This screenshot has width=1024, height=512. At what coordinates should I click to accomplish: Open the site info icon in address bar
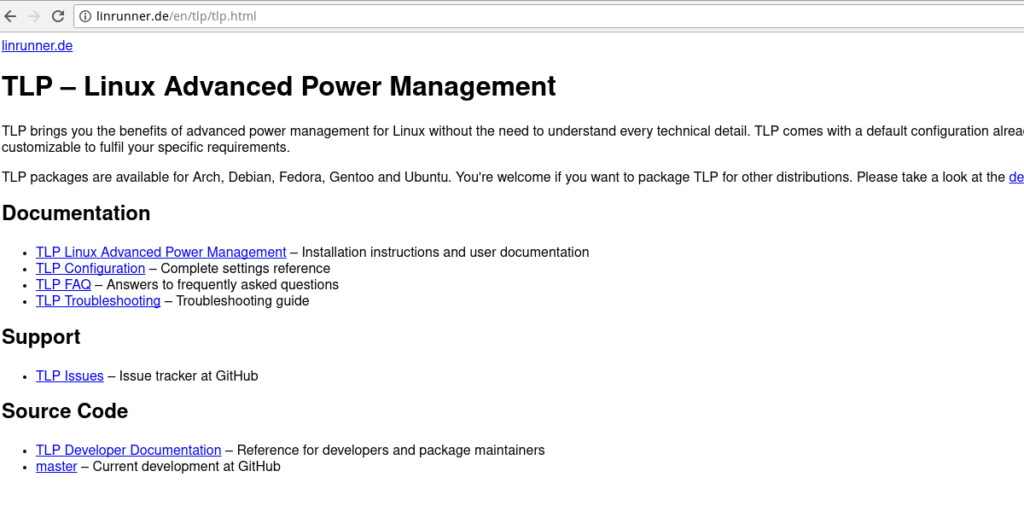(x=85, y=16)
